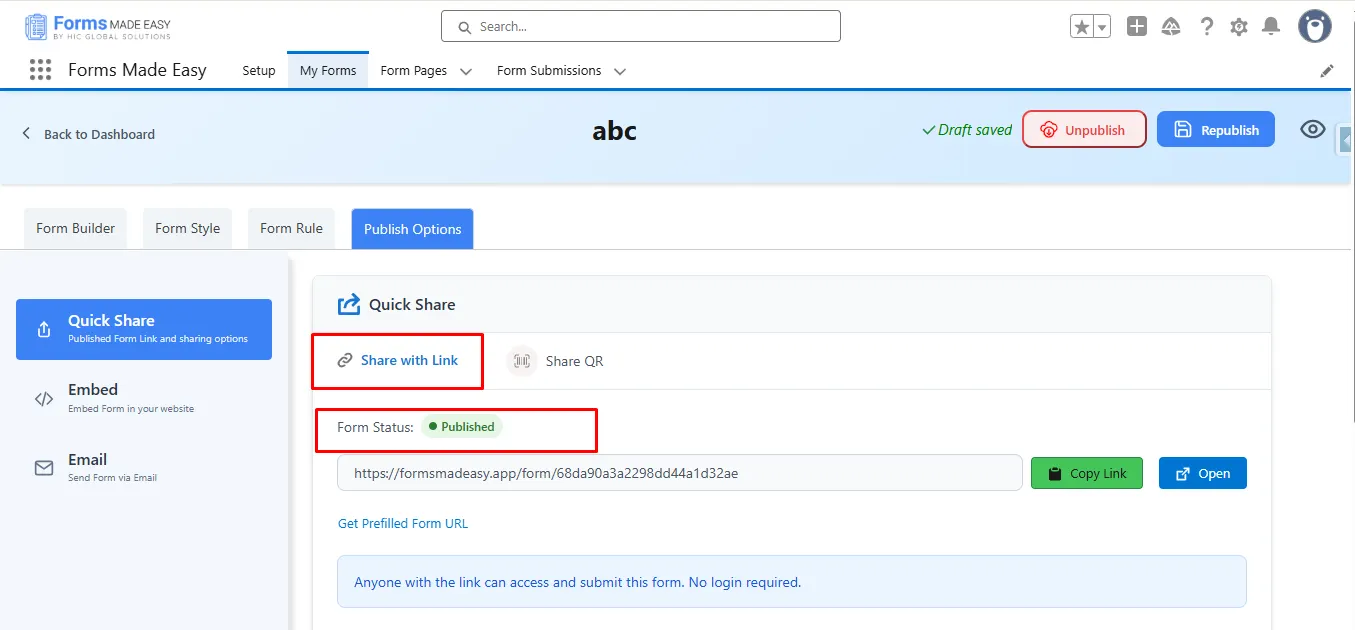Image resolution: width=1355 pixels, height=630 pixels.
Task: Click the Share QR code icon
Action: point(521,361)
